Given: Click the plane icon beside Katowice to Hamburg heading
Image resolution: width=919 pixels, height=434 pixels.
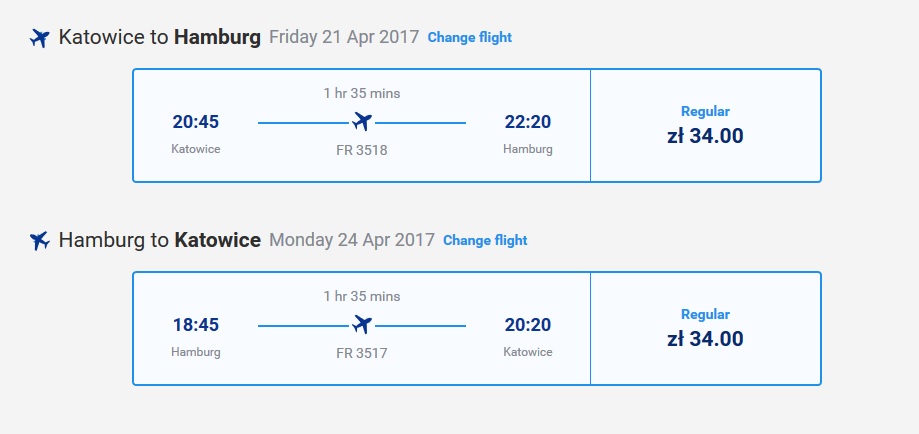Looking at the screenshot, I should click(x=39, y=38).
